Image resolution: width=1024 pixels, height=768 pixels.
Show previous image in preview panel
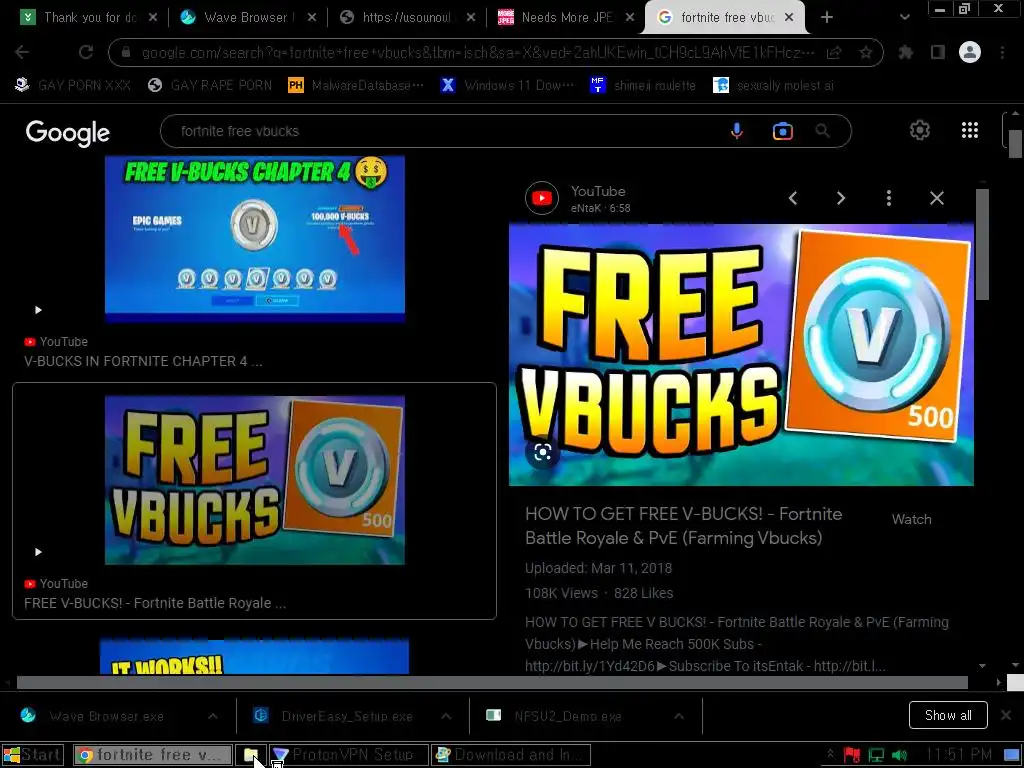point(793,198)
